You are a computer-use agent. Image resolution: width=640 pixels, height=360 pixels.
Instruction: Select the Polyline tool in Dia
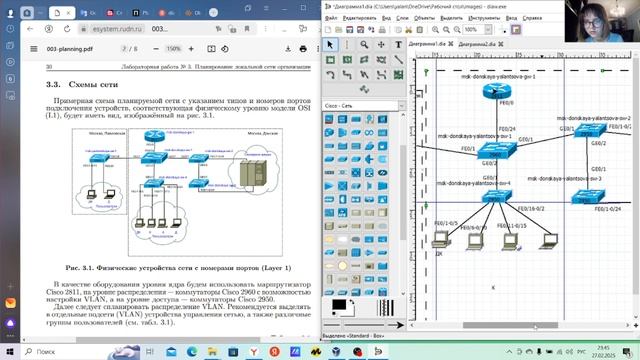(364, 75)
